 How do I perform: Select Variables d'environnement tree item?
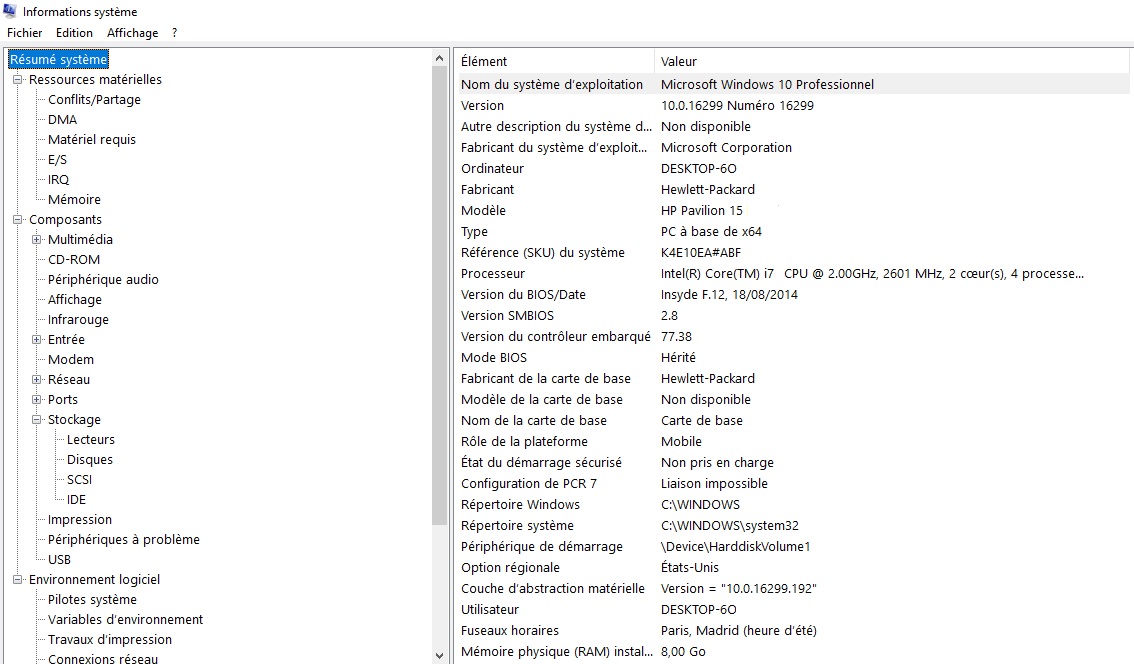[125, 620]
